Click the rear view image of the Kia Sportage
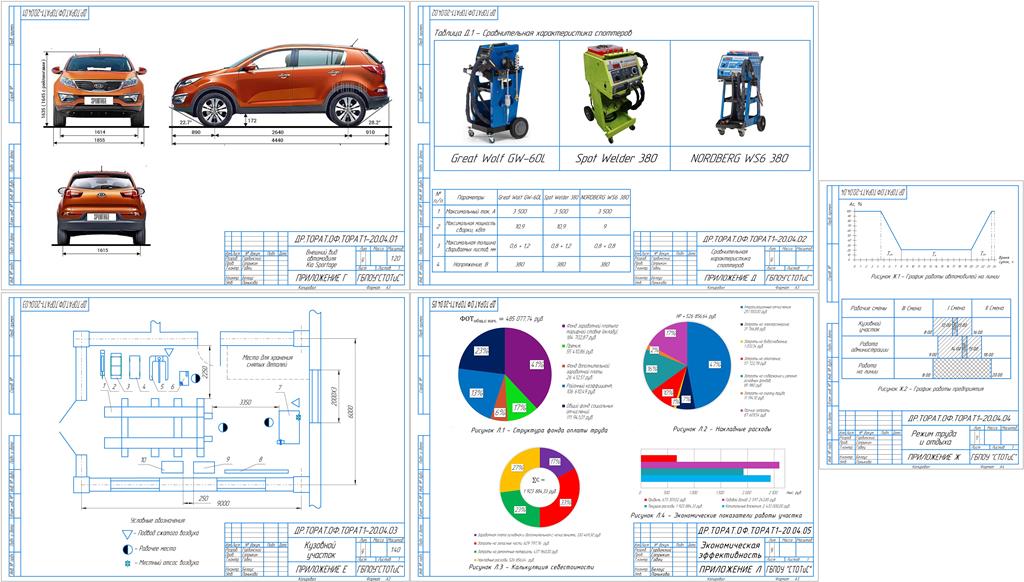This screenshot has width=1024, height=582. click(x=102, y=207)
